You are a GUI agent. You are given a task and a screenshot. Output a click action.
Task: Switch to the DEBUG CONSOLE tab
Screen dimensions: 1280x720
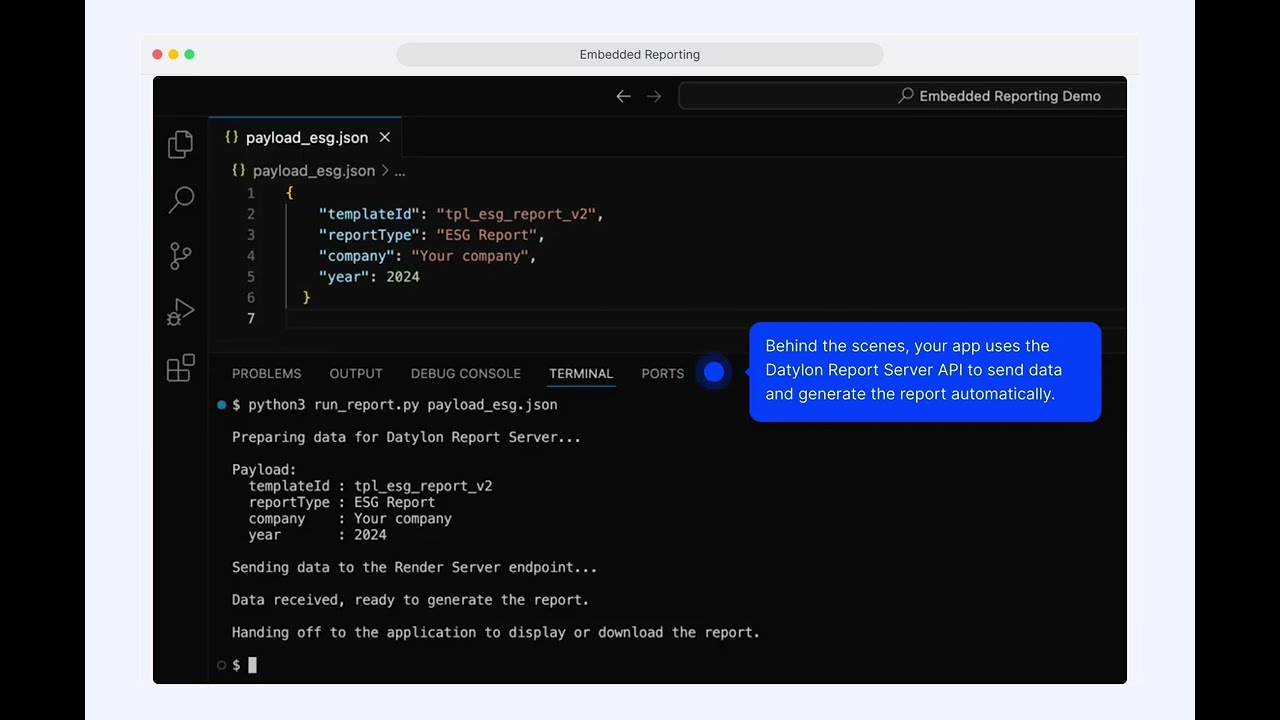[466, 373]
